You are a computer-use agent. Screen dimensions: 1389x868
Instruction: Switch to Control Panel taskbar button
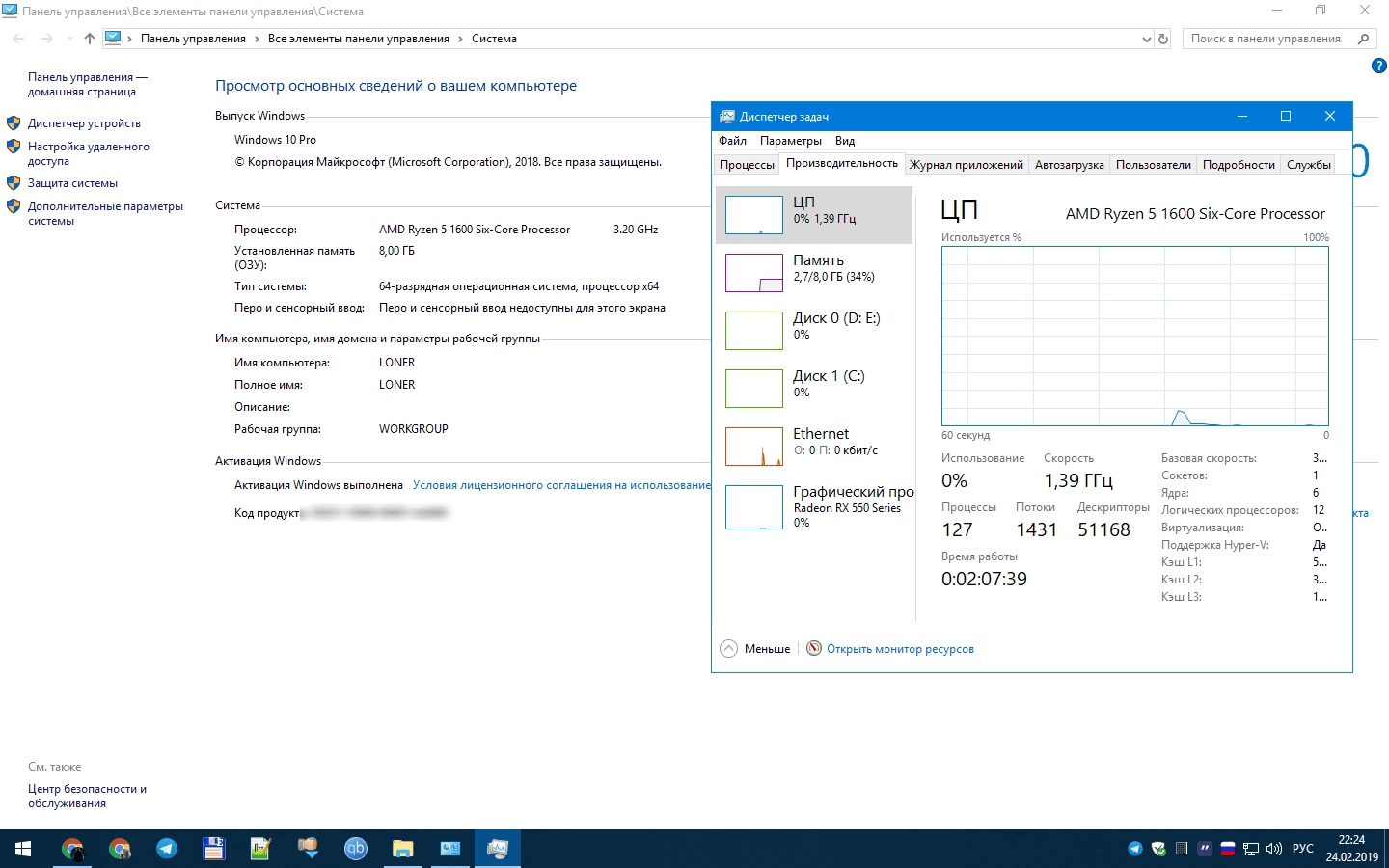pyautogui.click(x=450, y=849)
